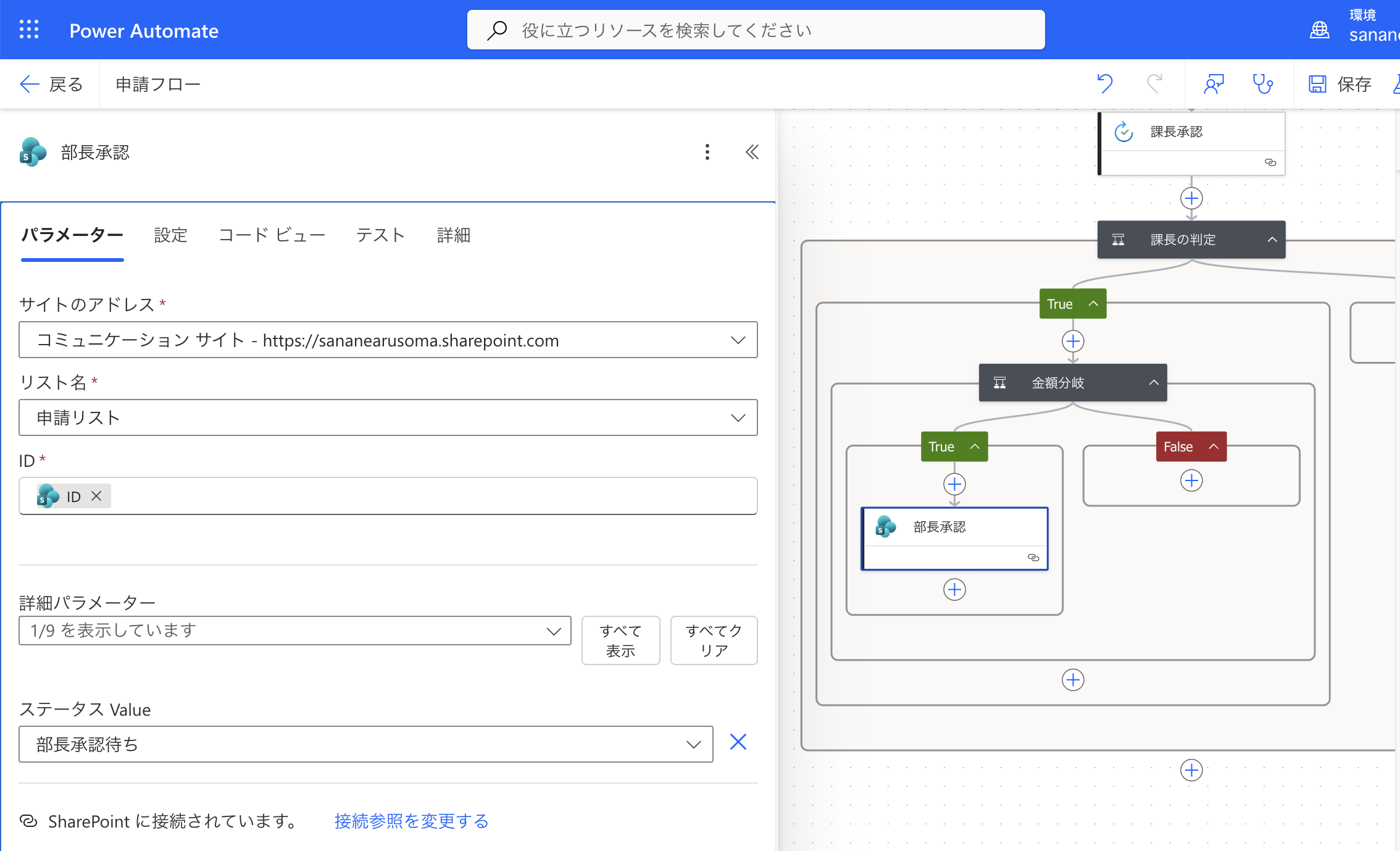This screenshot has width=1400, height=851.
Task: Click the flow name 申請フロー
Action: coord(158,84)
